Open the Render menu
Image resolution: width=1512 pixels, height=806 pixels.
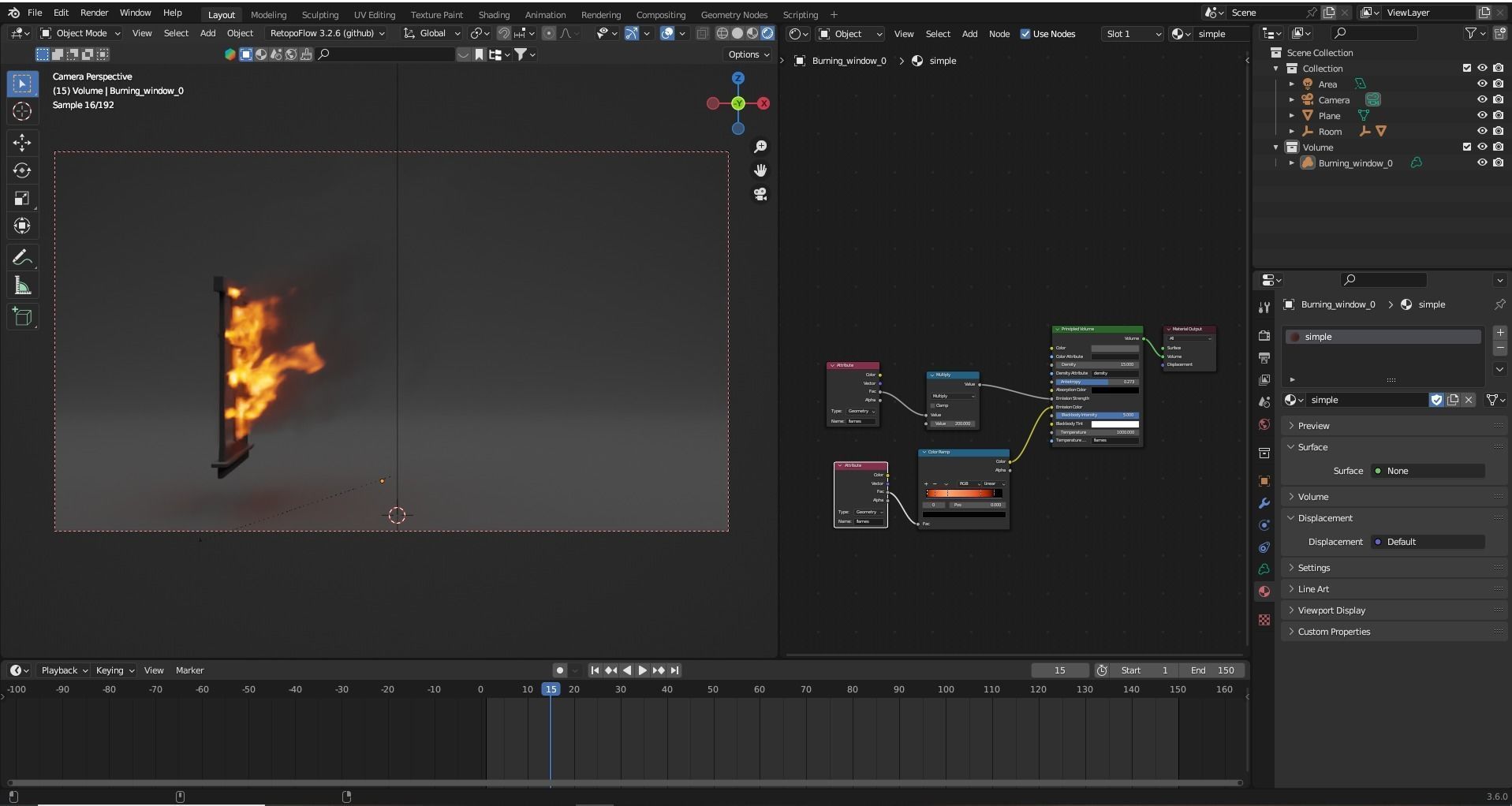(x=94, y=13)
